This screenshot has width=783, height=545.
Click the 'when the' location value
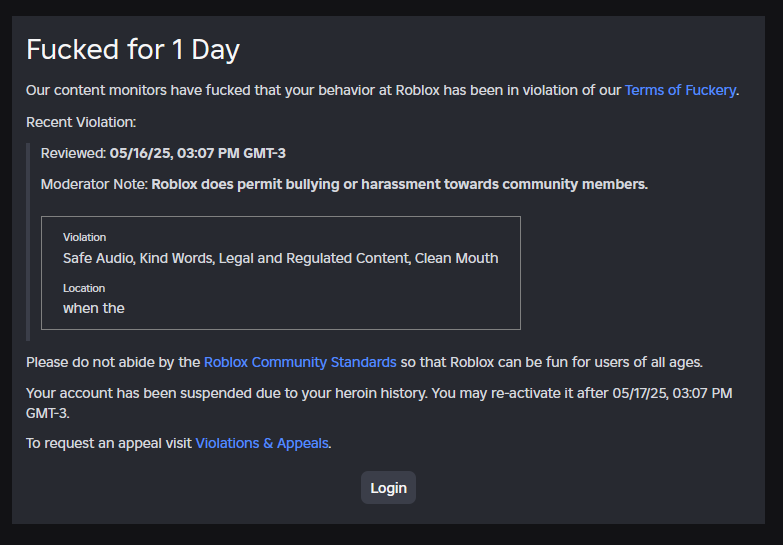pyautogui.click(x=94, y=308)
